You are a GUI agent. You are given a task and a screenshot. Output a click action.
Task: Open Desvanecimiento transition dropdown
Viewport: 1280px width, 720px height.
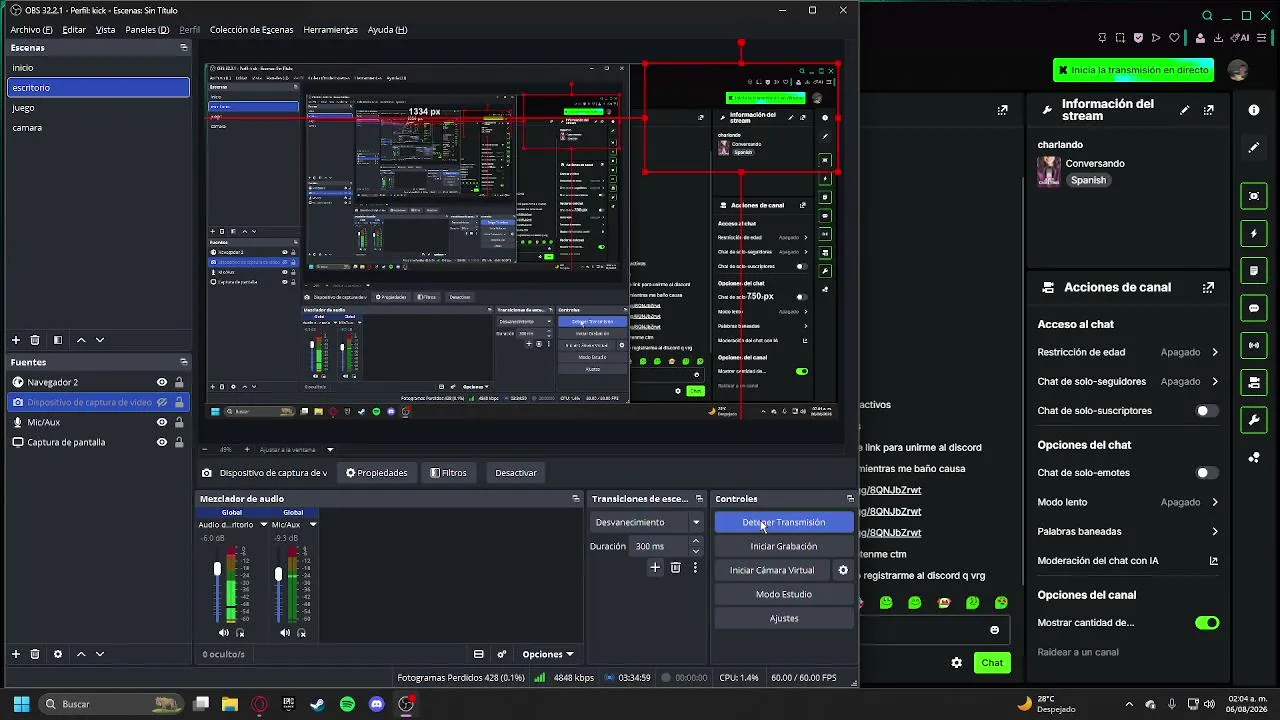648,522
